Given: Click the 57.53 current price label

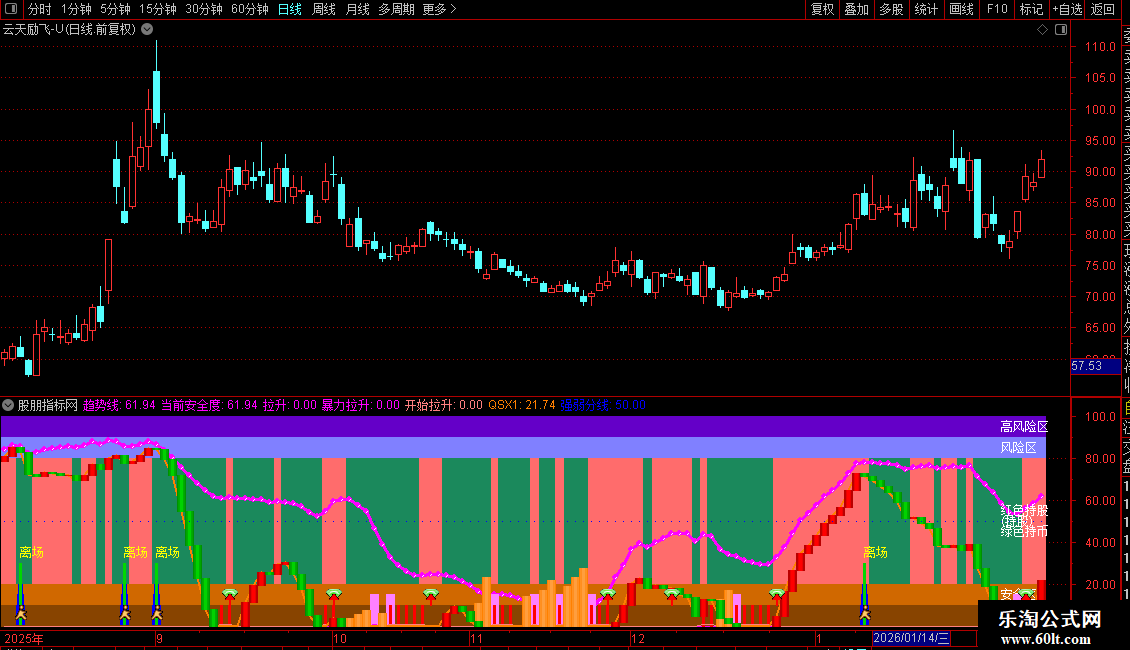Looking at the screenshot, I should tap(1095, 366).
